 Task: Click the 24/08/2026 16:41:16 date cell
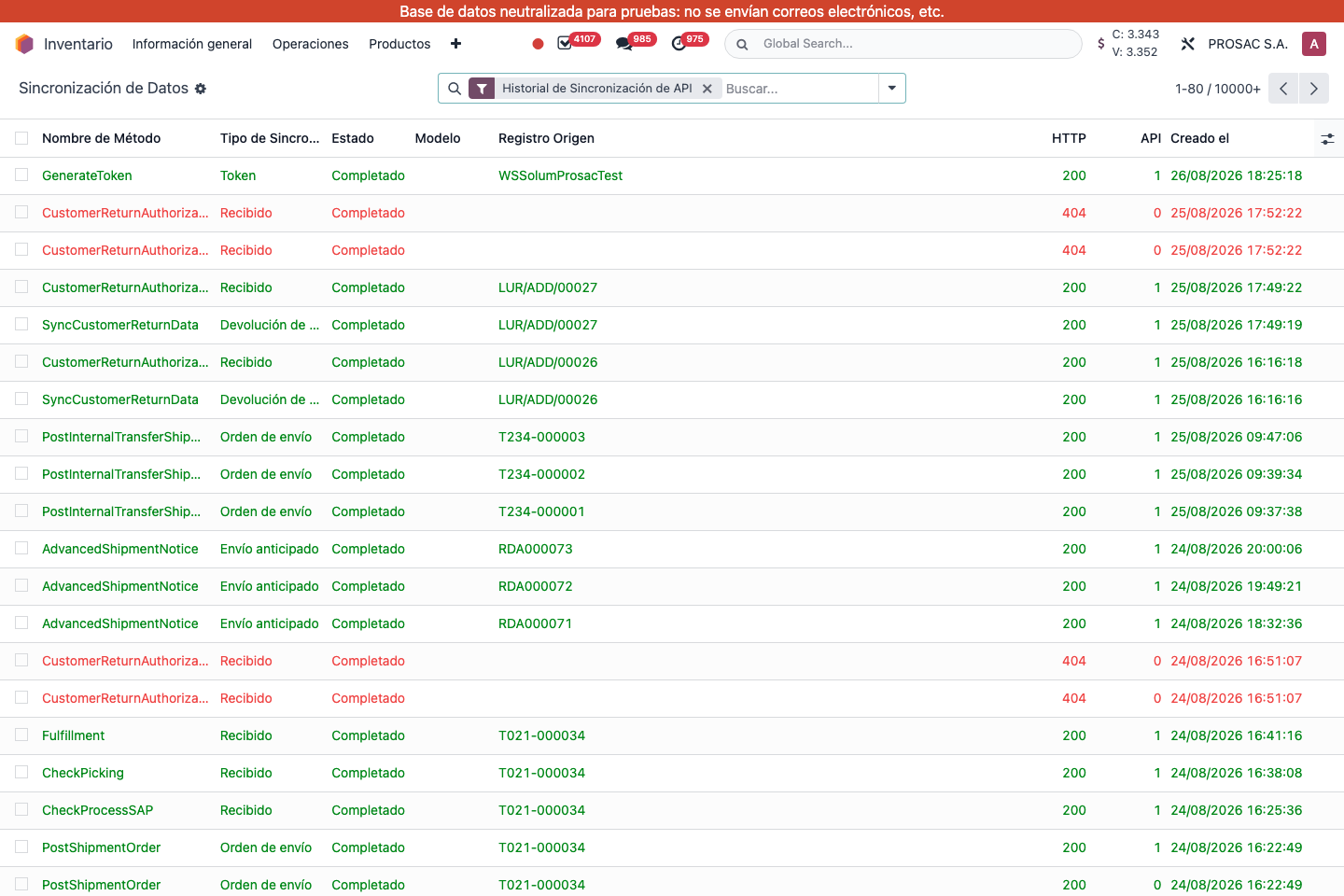(1236, 735)
